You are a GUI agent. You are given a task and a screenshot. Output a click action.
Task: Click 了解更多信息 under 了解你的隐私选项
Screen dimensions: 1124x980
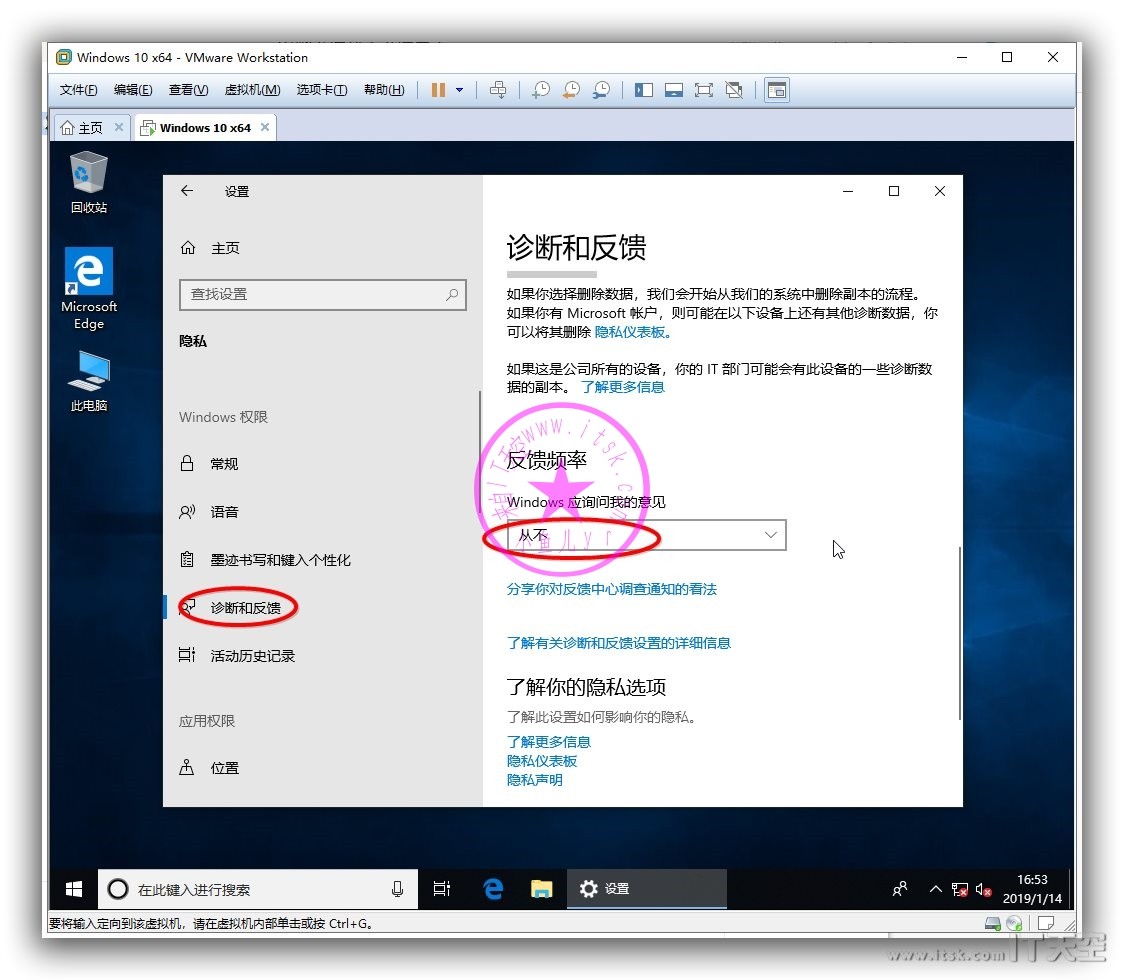click(548, 742)
